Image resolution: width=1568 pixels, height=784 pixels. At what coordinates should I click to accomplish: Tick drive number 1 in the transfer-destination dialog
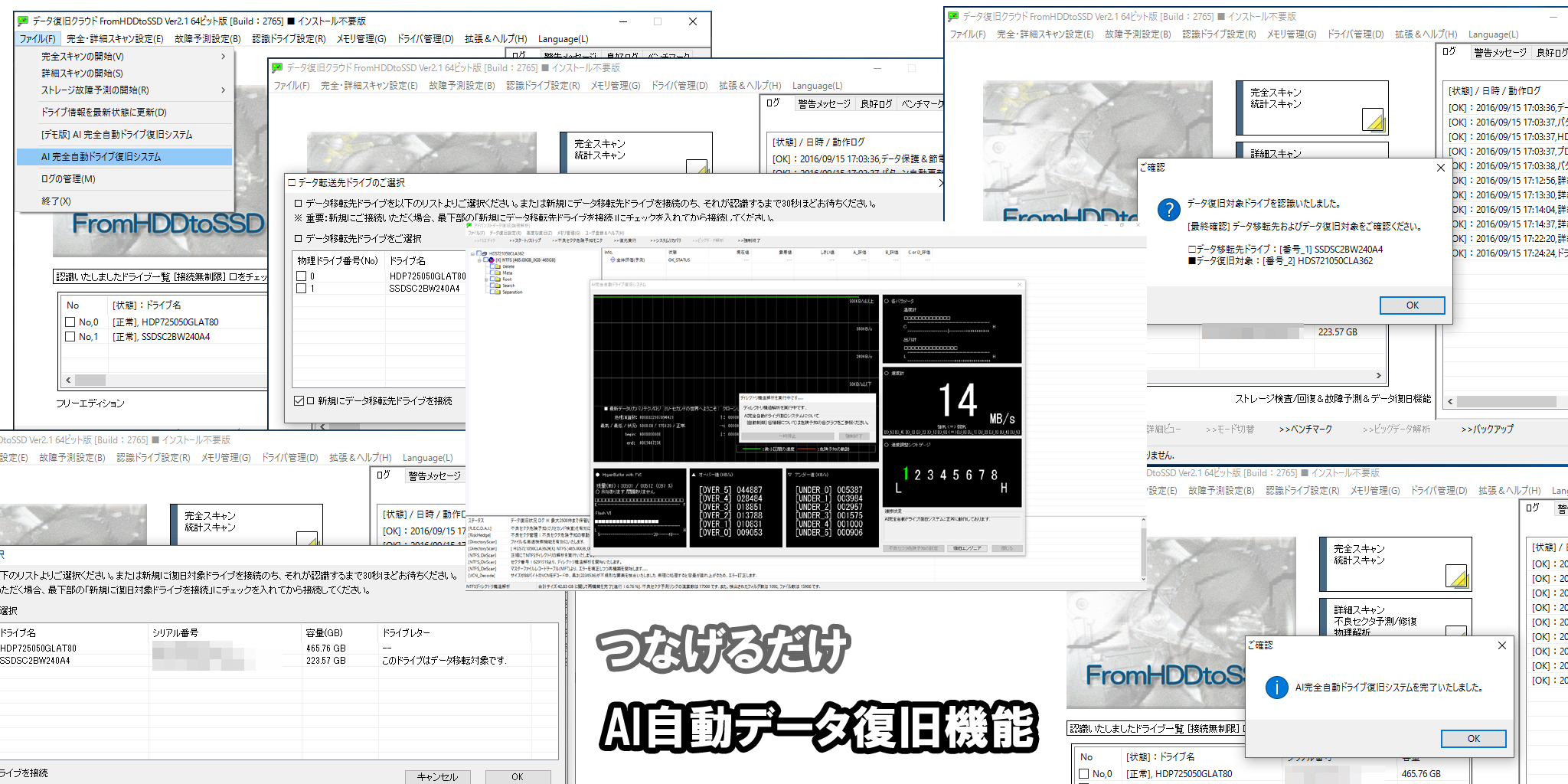[x=301, y=289]
